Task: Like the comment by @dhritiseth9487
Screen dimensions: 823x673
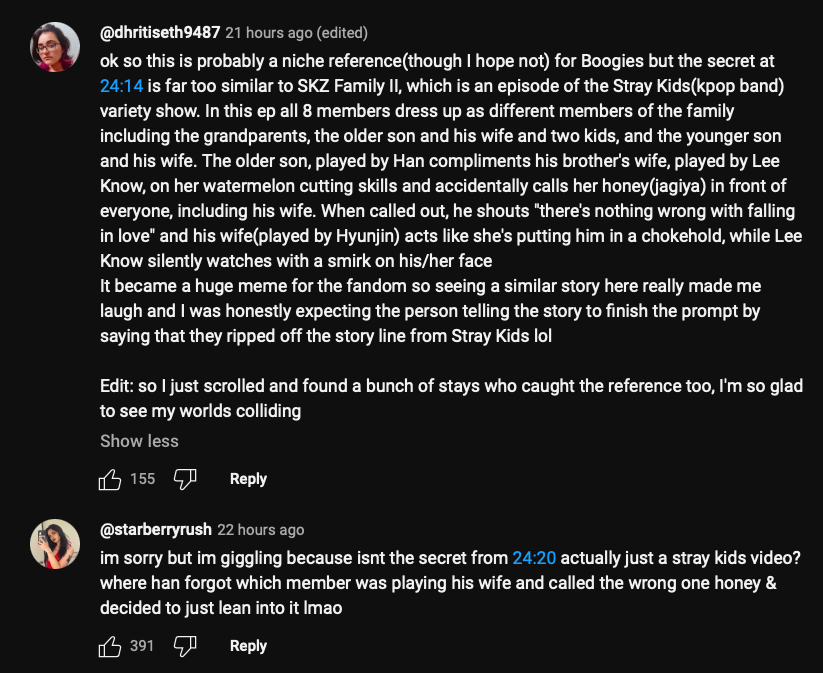Action: [x=110, y=479]
